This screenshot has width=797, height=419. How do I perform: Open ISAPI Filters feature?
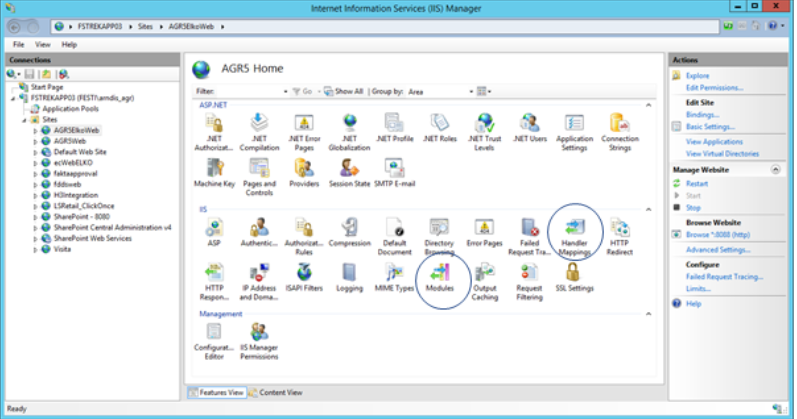click(x=304, y=278)
